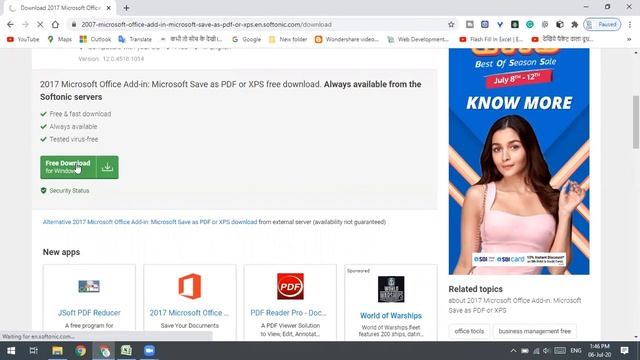The image size is (640, 360).
Task: Click the Paused profile button
Action: pyautogui.click(x=602, y=24)
